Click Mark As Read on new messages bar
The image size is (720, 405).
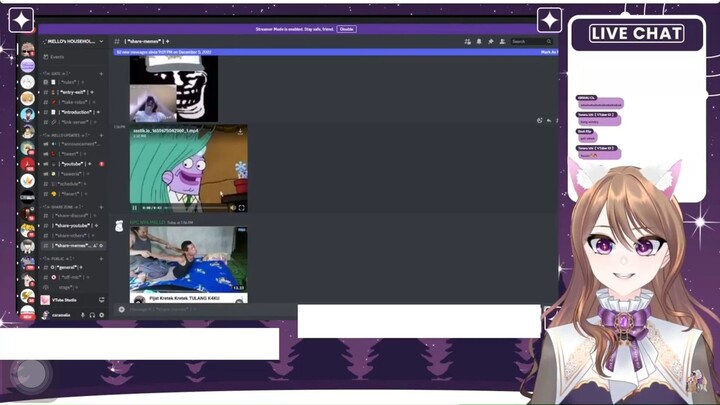(x=549, y=52)
